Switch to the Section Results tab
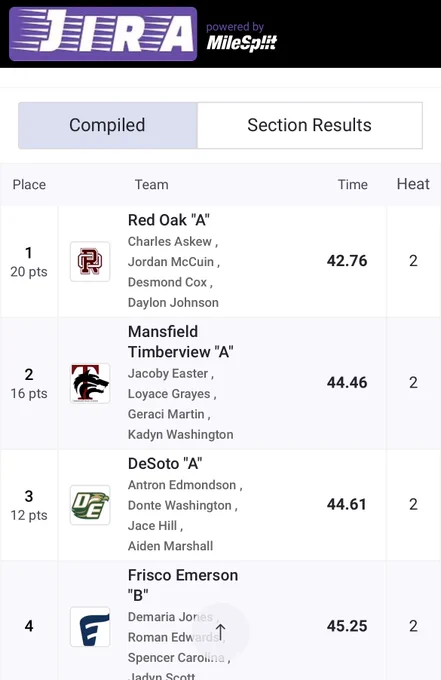Image resolution: width=441 pixels, height=680 pixels. pyautogui.click(x=310, y=125)
